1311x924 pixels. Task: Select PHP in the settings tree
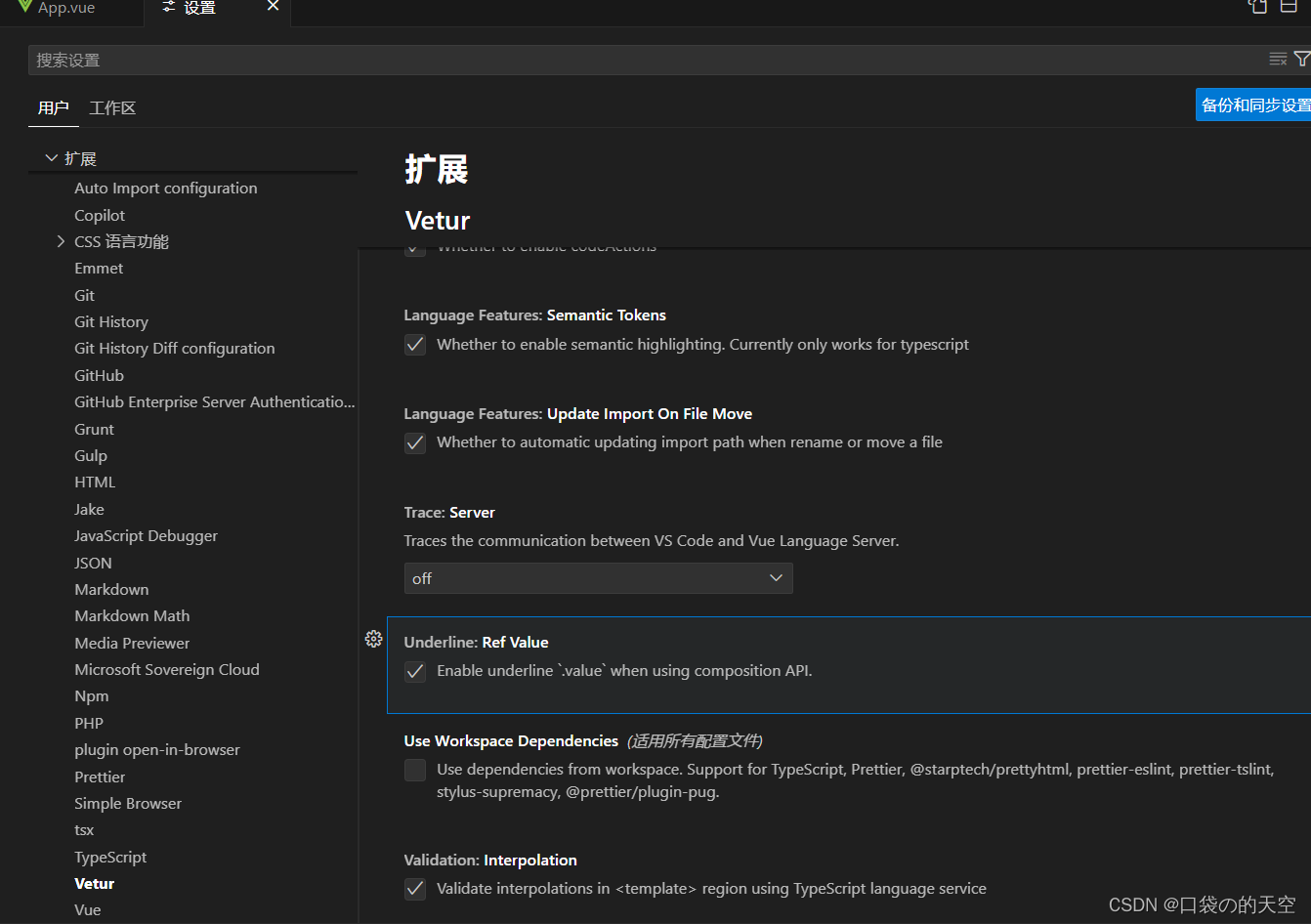[x=89, y=723]
